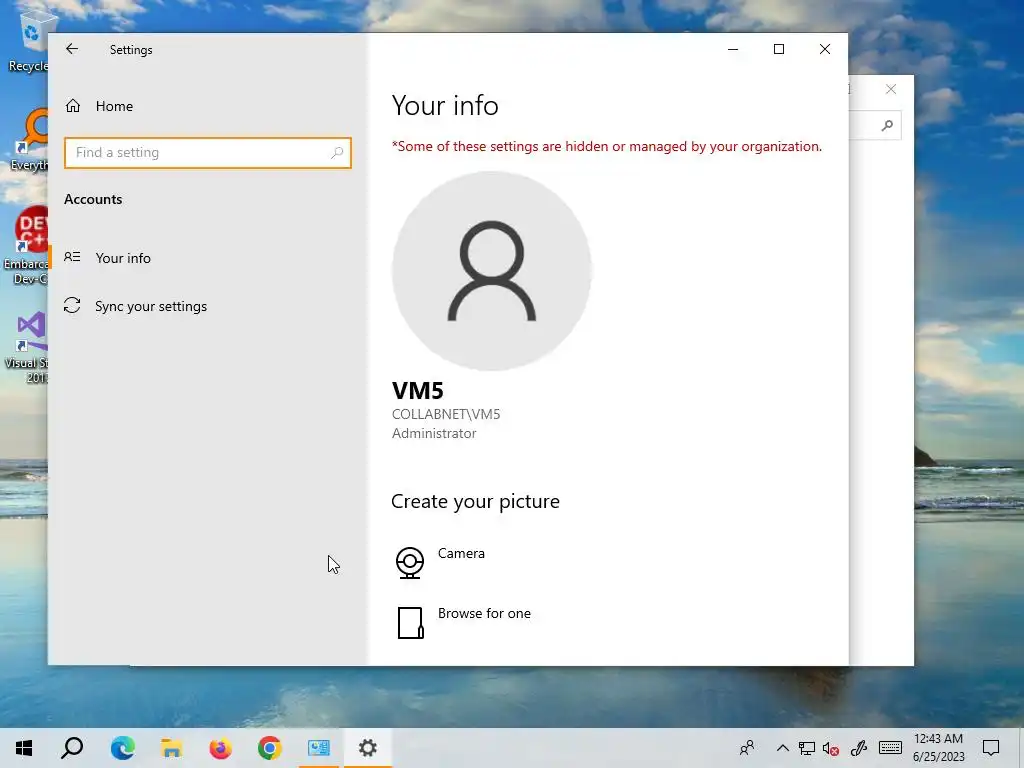Click the search magnifier in the background window
Viewport: 1024px width, 768px height.
click(x=887, y=125)
